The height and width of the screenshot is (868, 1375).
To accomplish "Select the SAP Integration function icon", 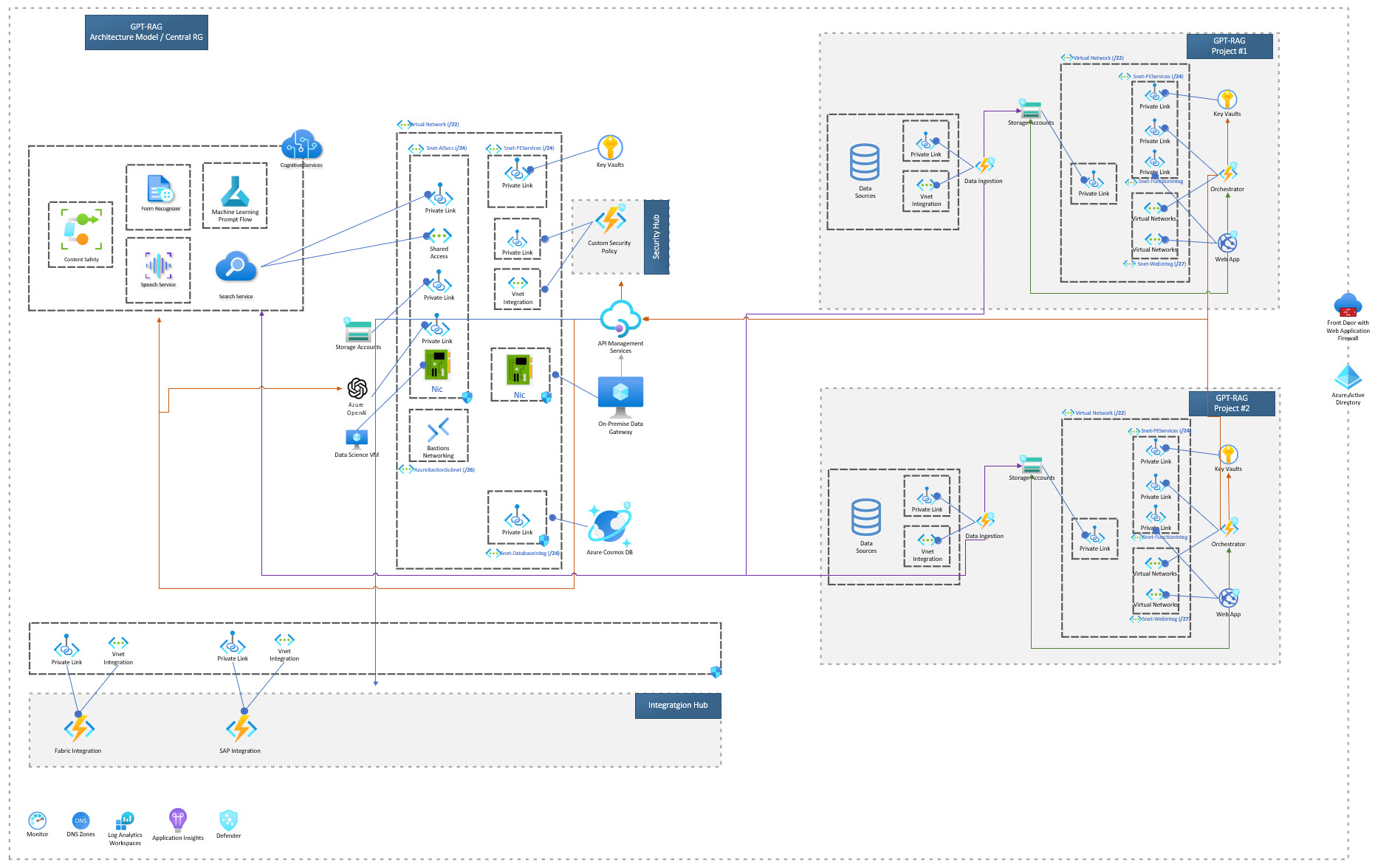I will point(241,728).
